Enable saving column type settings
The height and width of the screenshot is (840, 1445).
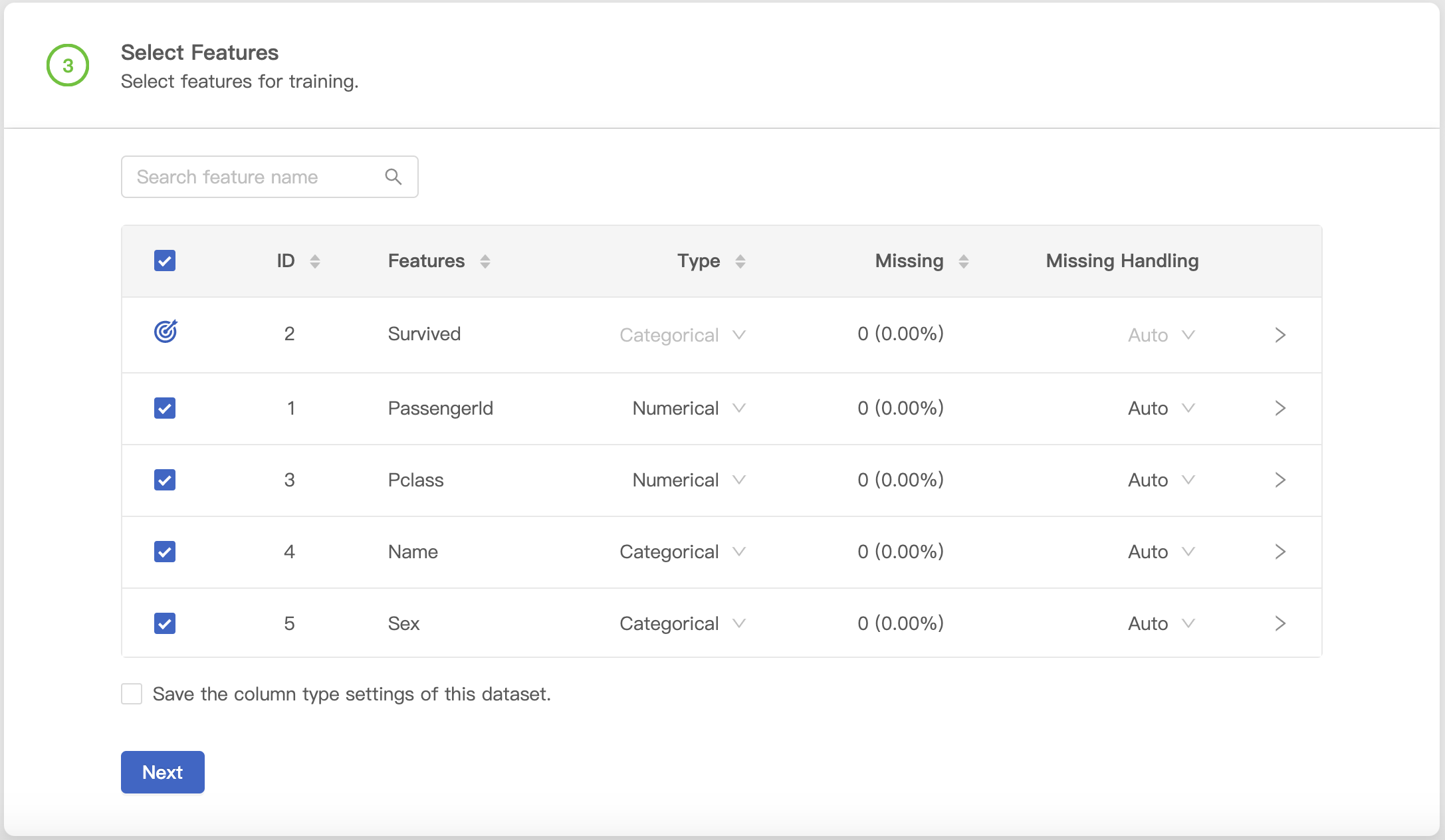pyautogui.click(x=132, y=694)
